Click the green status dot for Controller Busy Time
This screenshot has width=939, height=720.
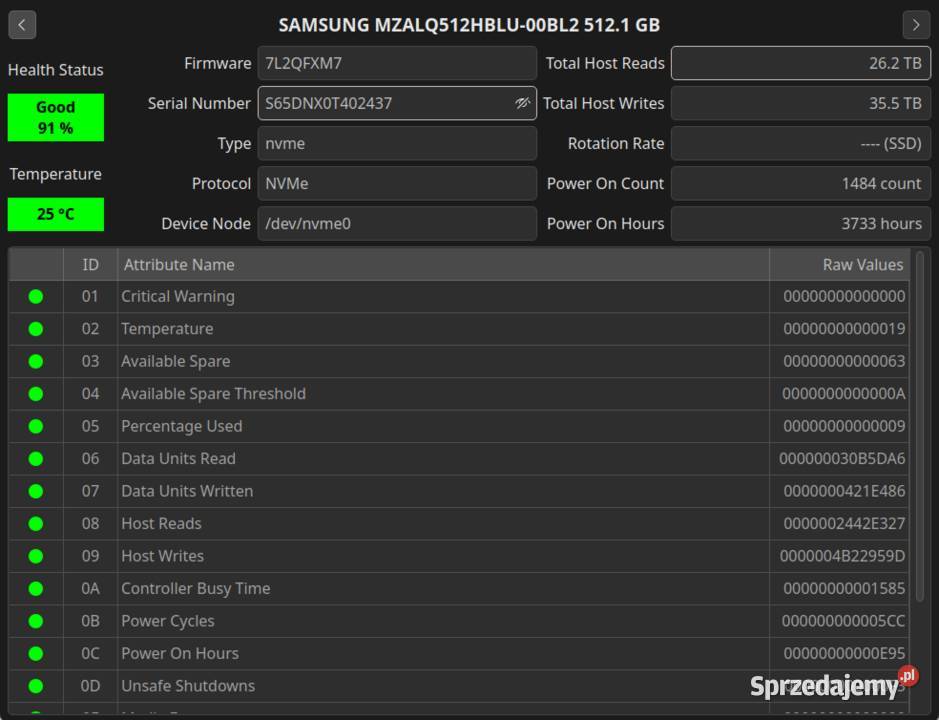(36, 588)
